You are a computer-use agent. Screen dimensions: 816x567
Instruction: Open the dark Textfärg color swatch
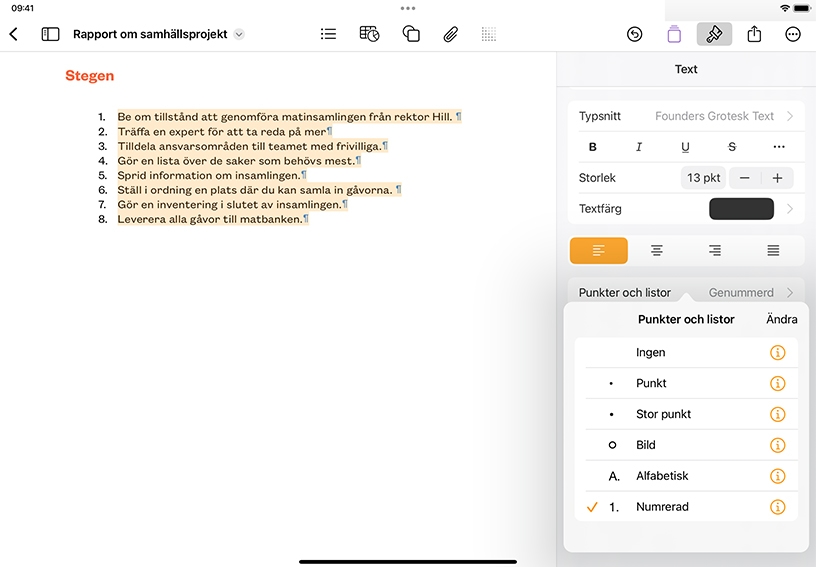tap(741, 209)
